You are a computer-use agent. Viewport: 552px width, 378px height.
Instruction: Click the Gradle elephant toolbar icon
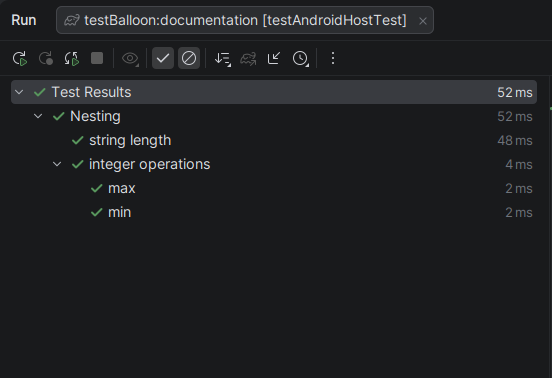click(248, 58)
